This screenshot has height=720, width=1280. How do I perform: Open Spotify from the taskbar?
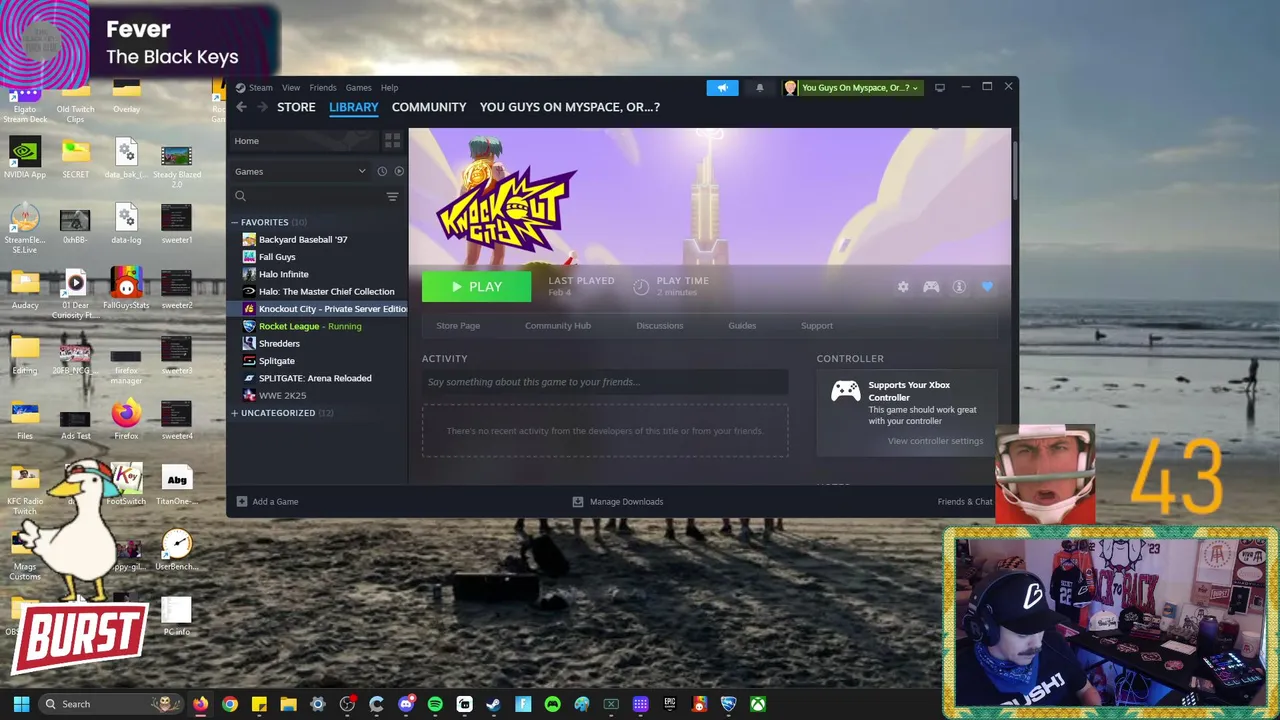[x=435, y=704]
